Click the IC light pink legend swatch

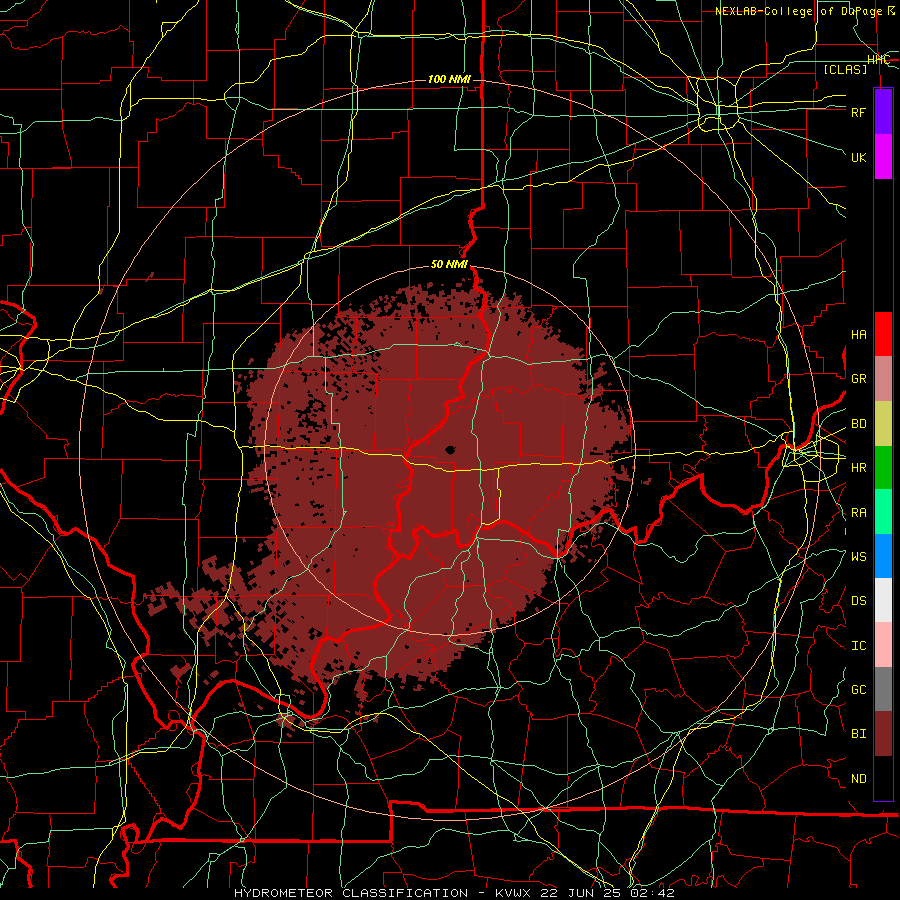(883, 645)
